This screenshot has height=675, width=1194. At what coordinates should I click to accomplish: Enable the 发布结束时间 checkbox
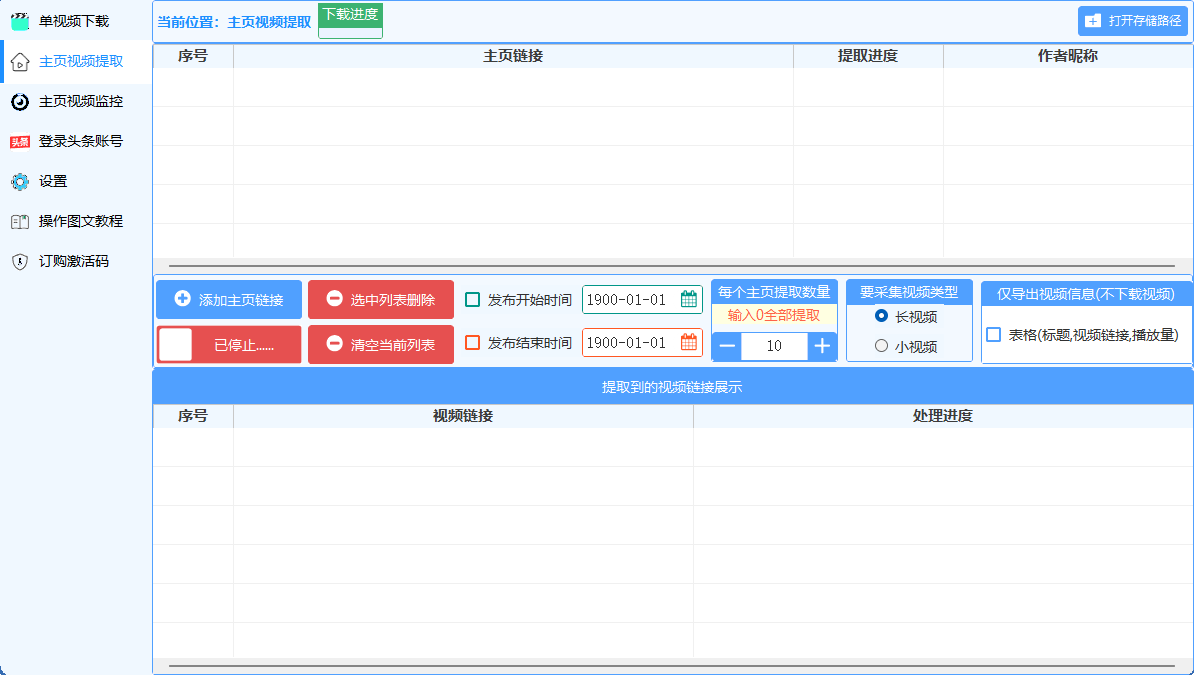coord(473,343)
